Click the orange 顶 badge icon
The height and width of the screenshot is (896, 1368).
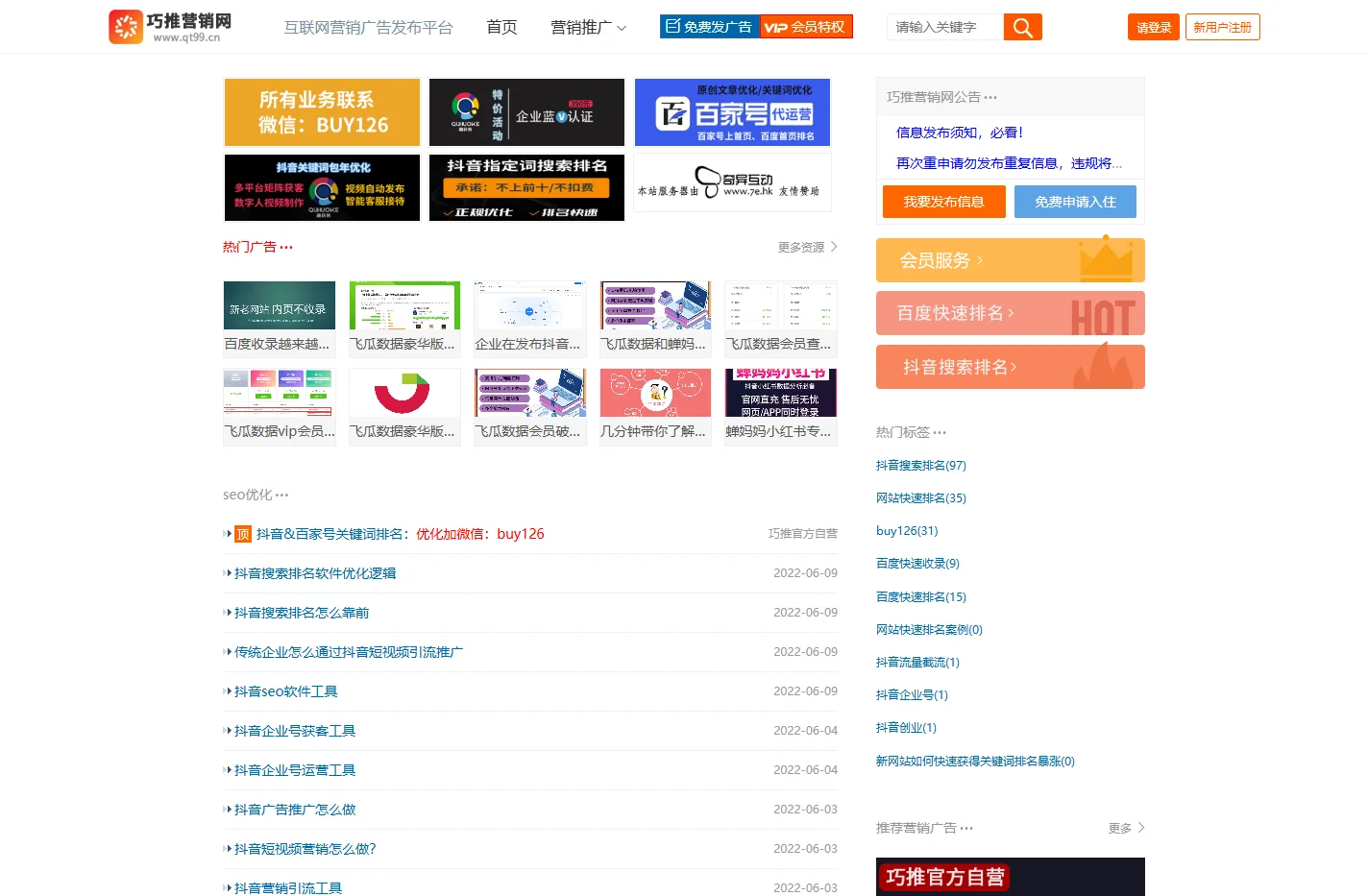[x=243, y=535]
